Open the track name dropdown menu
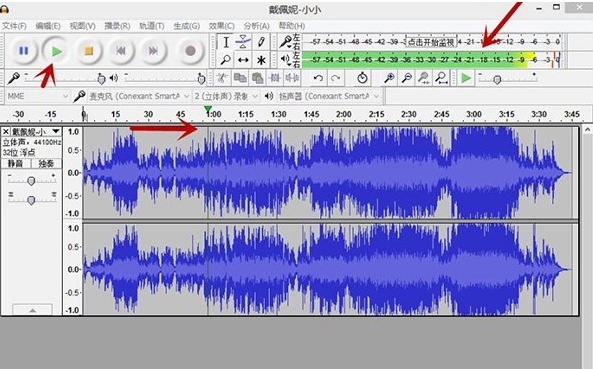This screenshot has width=593, height=369. click(36, 132)
